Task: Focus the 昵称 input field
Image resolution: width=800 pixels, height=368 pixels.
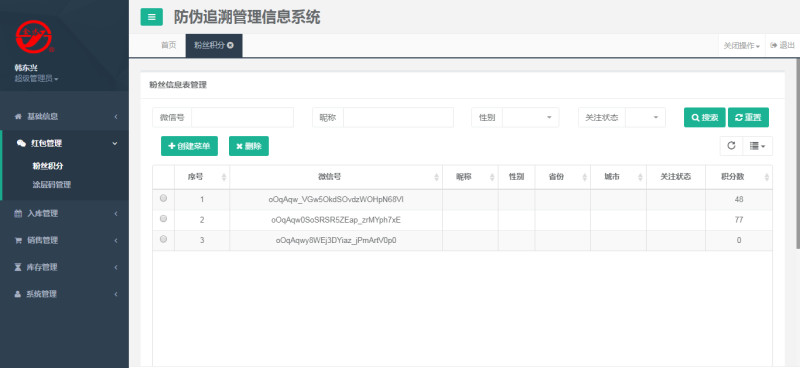Action: (398, 117)
